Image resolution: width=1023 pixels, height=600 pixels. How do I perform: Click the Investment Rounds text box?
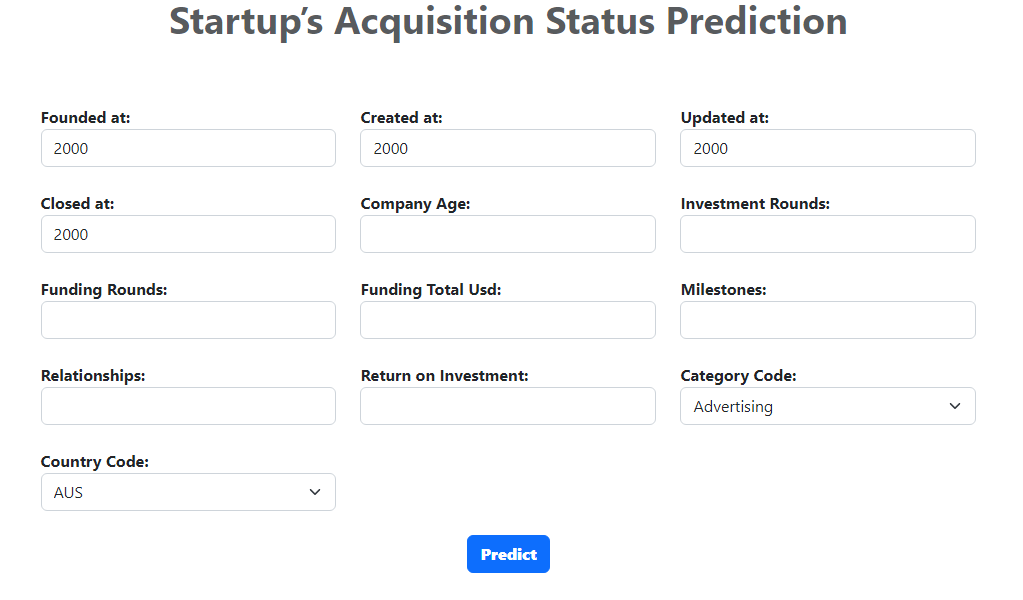828,234
